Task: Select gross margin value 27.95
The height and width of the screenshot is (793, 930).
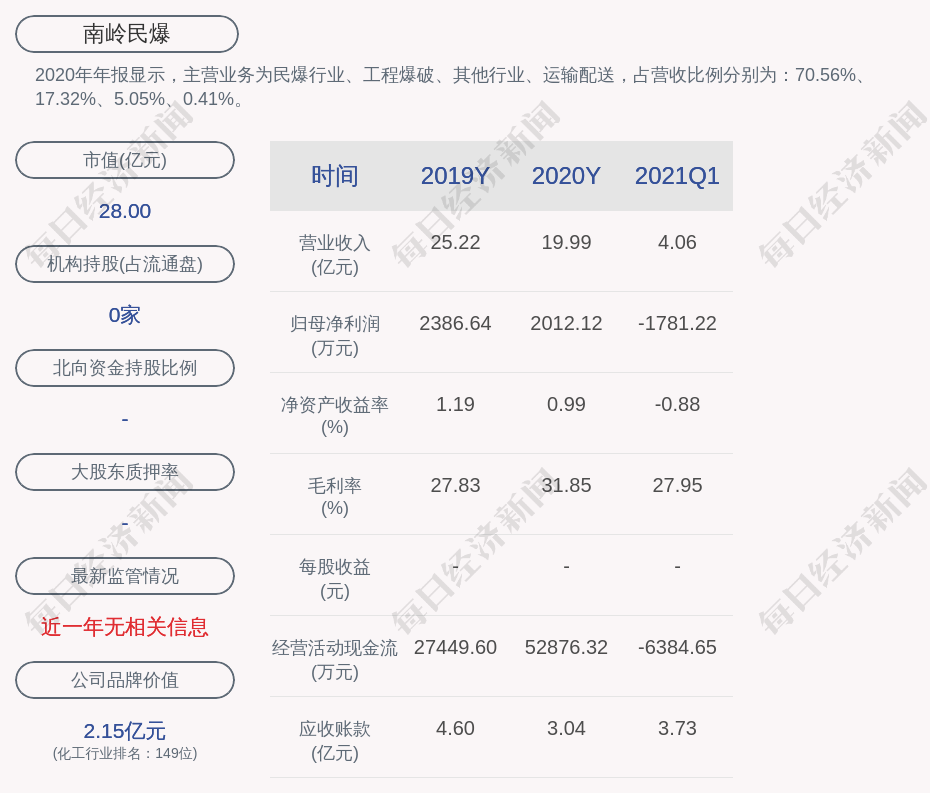Action: 677,485
